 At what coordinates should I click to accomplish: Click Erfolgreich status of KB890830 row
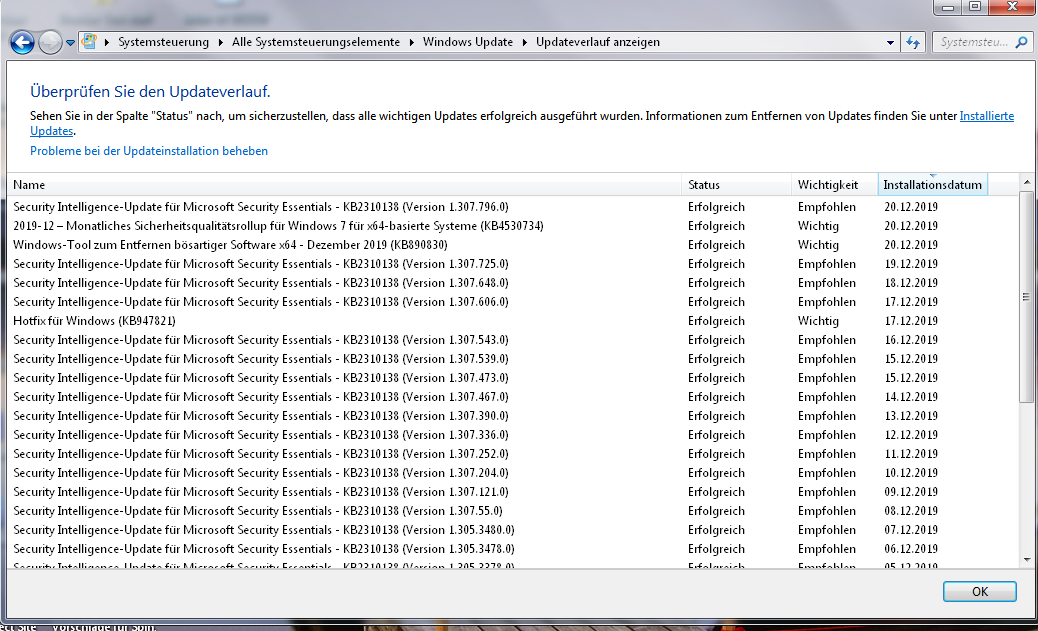coord(716,245)
